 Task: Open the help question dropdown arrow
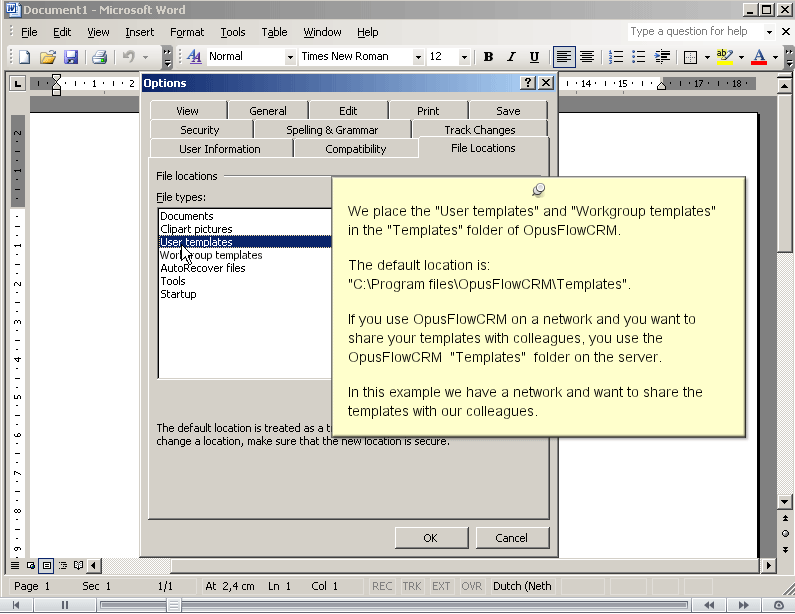coord(769,32)
